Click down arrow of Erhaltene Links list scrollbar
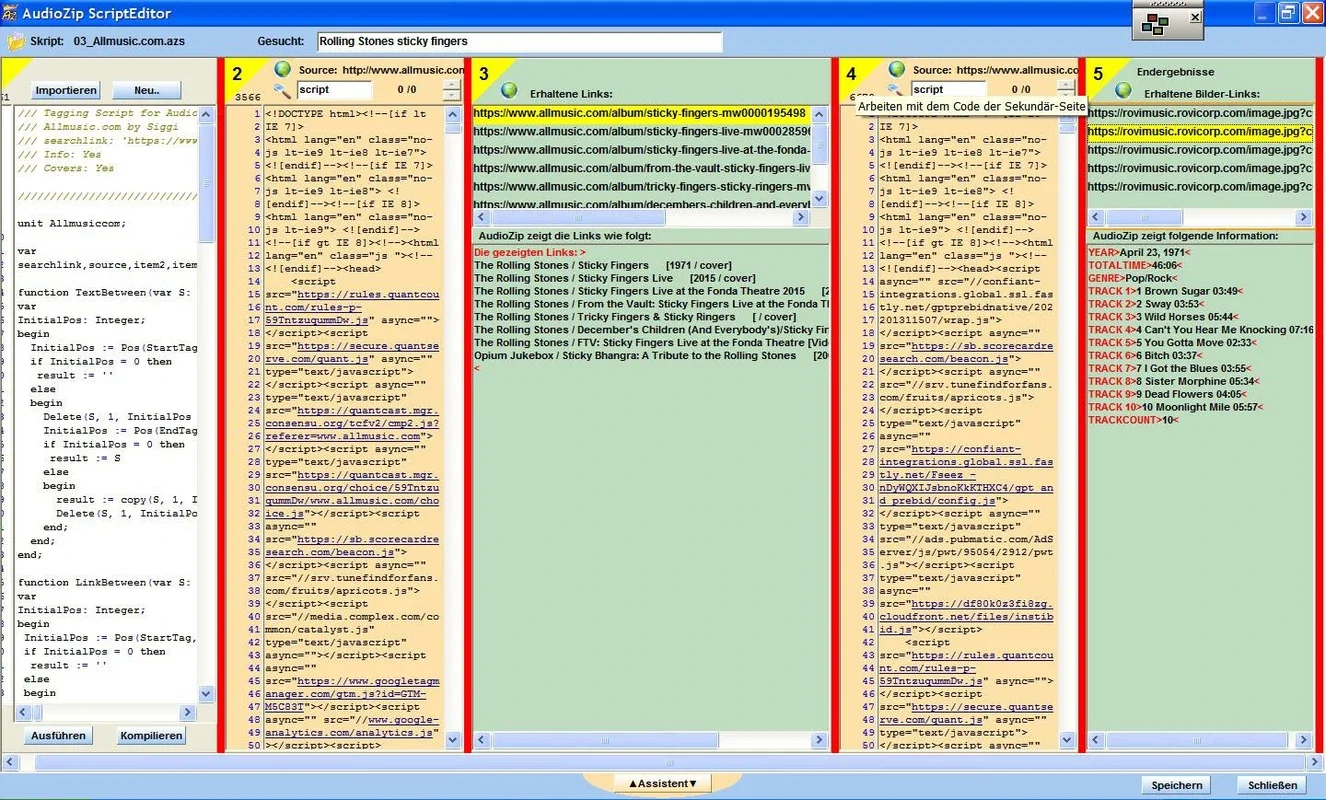The width and height of the screenshot is (1326, 800). [x=820, y=199]
